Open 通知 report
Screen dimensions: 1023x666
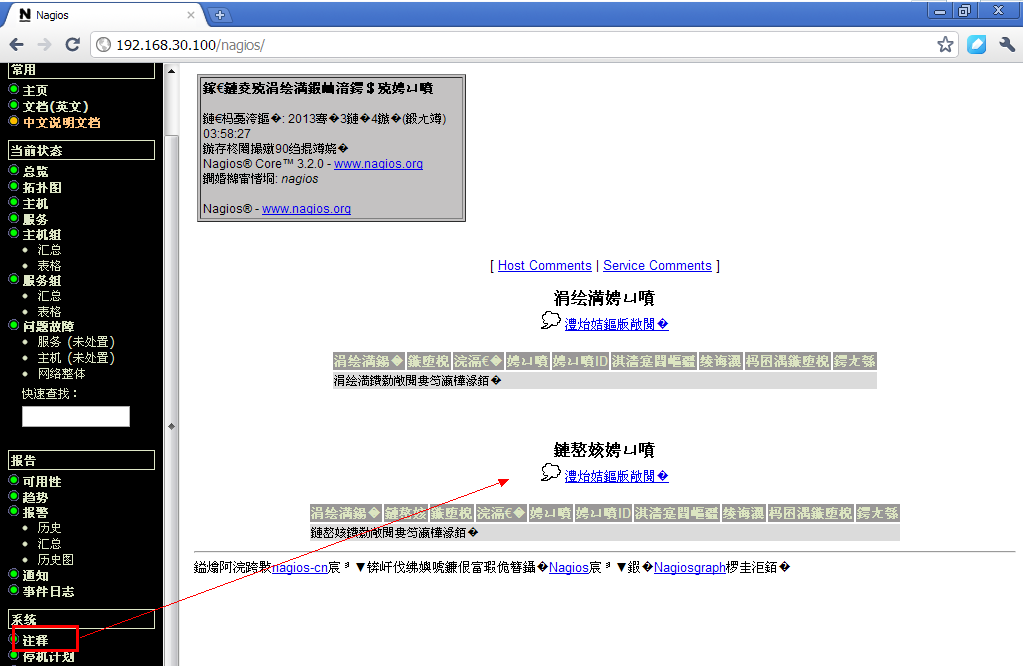[x=35, y=575]
